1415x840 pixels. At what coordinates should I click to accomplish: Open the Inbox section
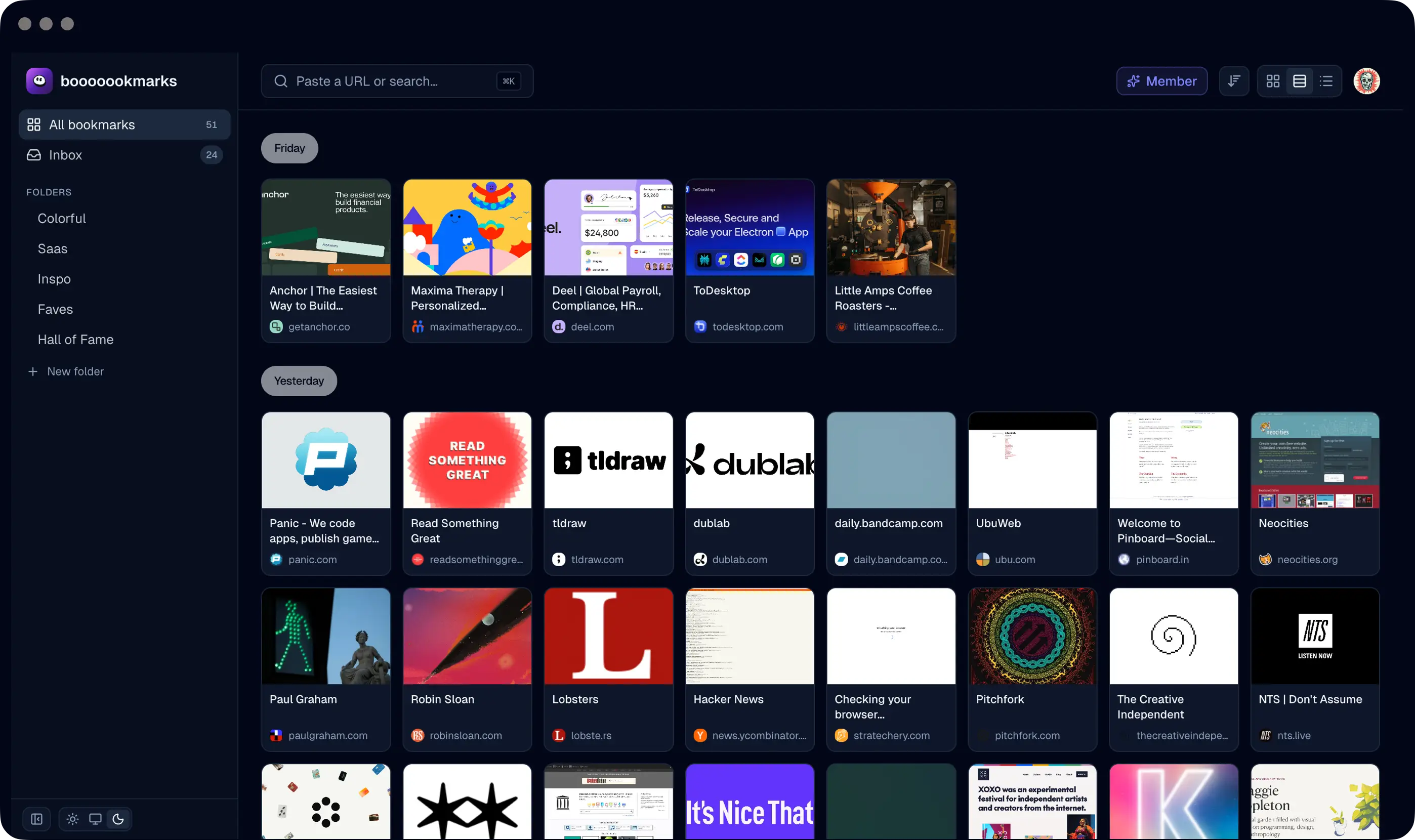tap(124, 155)
